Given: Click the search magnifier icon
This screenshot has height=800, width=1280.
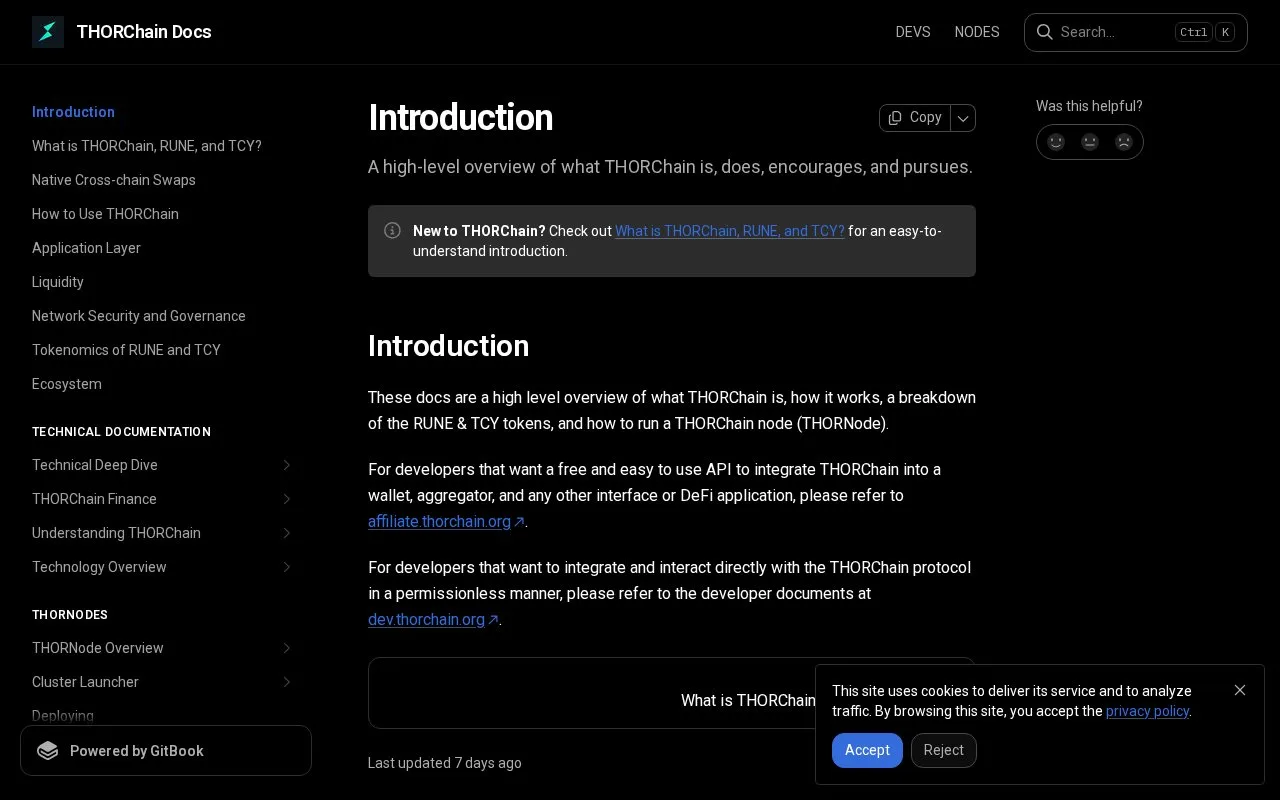Looking at the screenshot, I should coord(1044,32).
